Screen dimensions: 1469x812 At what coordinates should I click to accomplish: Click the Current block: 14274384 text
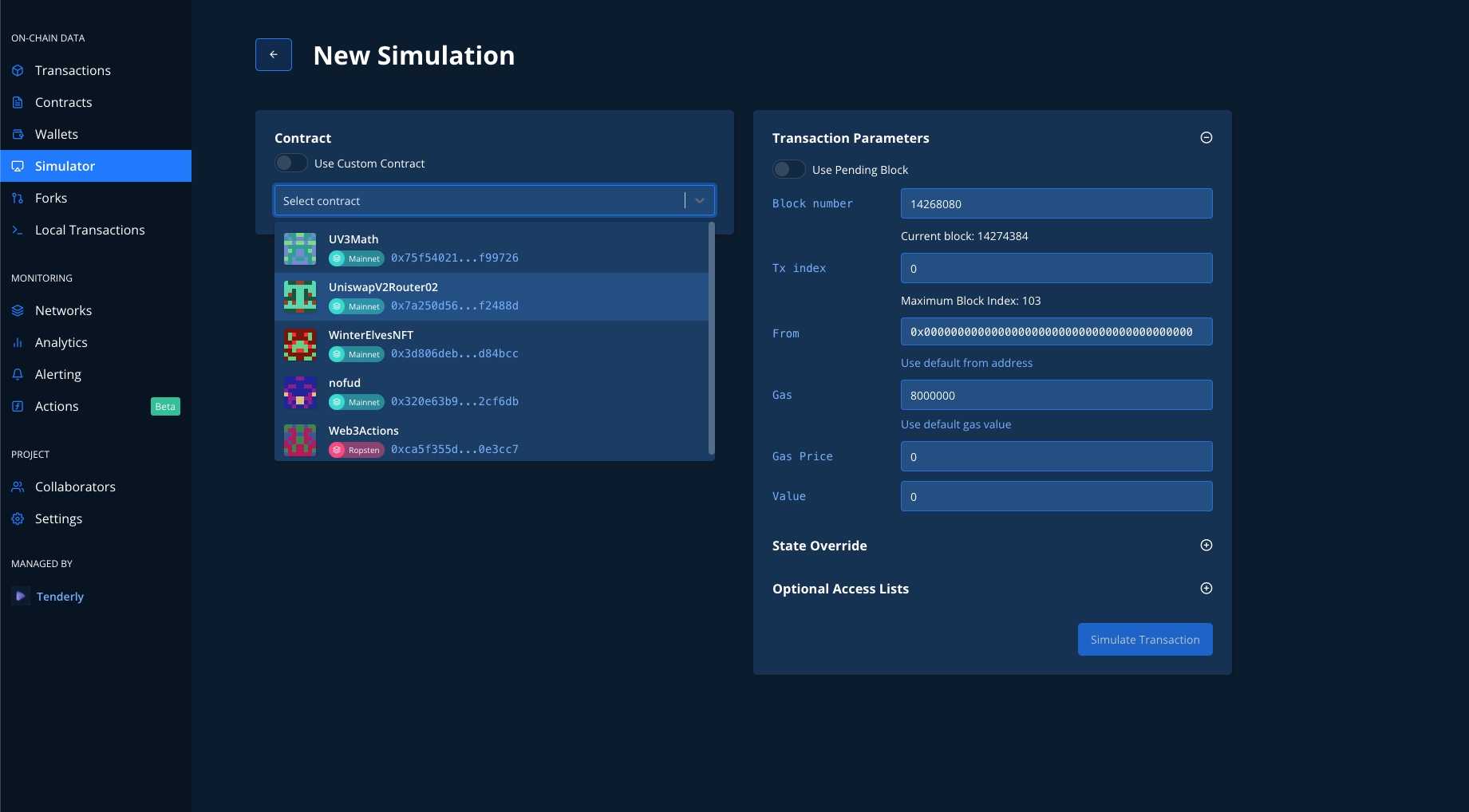(965, 236)
